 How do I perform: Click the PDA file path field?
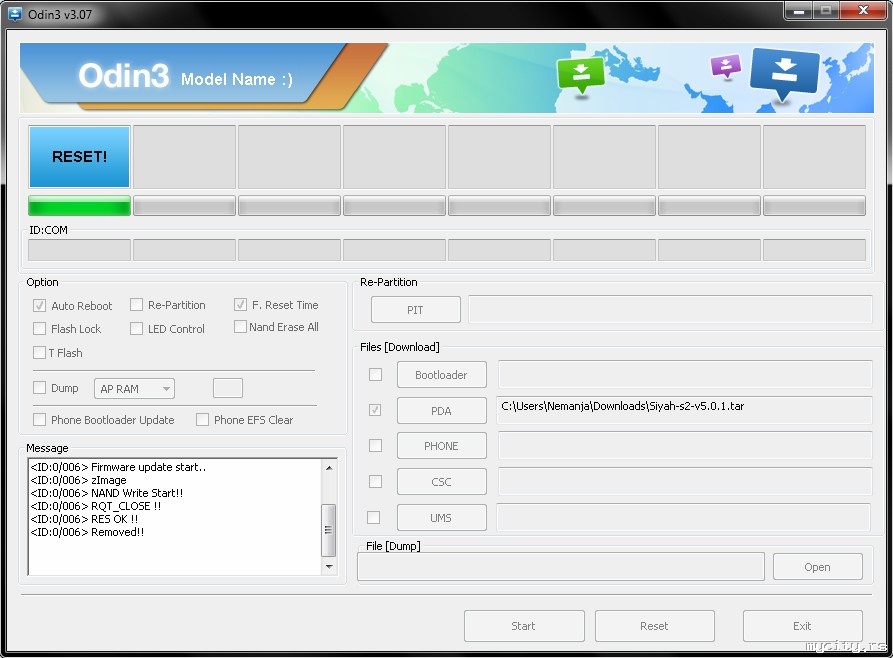click(684, 410)
